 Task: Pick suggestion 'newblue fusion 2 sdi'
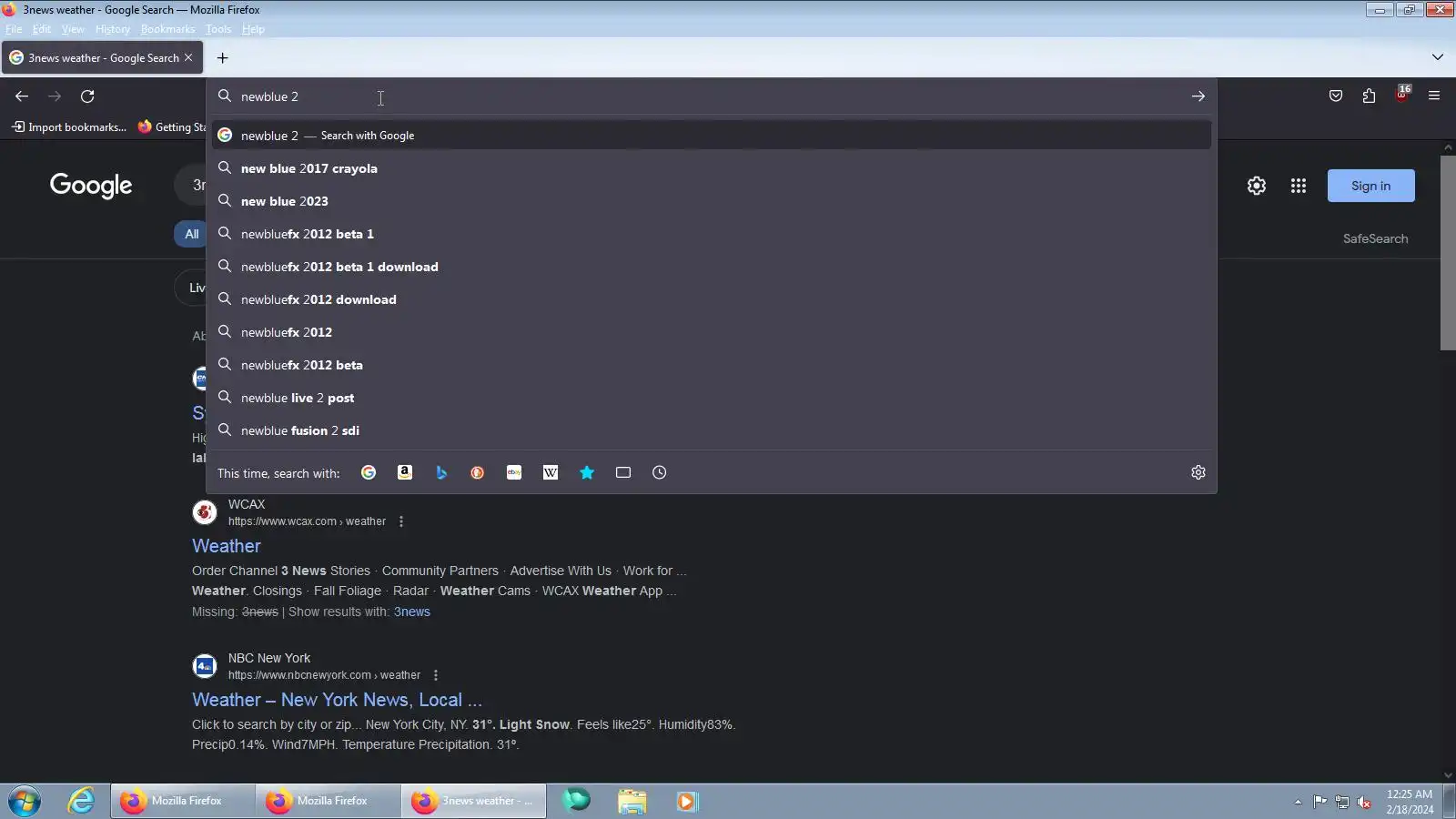click(712, 430)
